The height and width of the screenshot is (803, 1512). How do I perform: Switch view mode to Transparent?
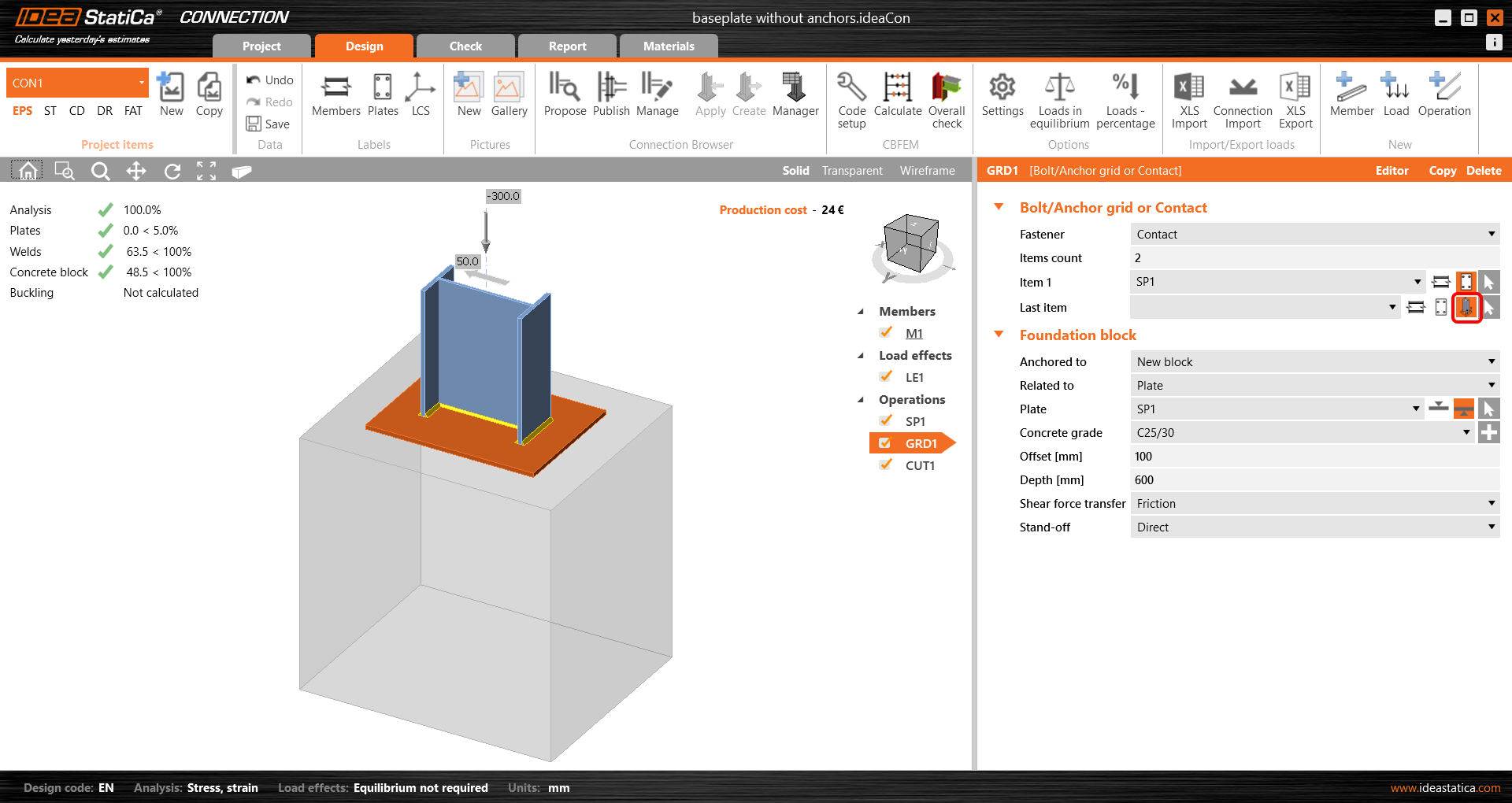[x=852, y=171]
